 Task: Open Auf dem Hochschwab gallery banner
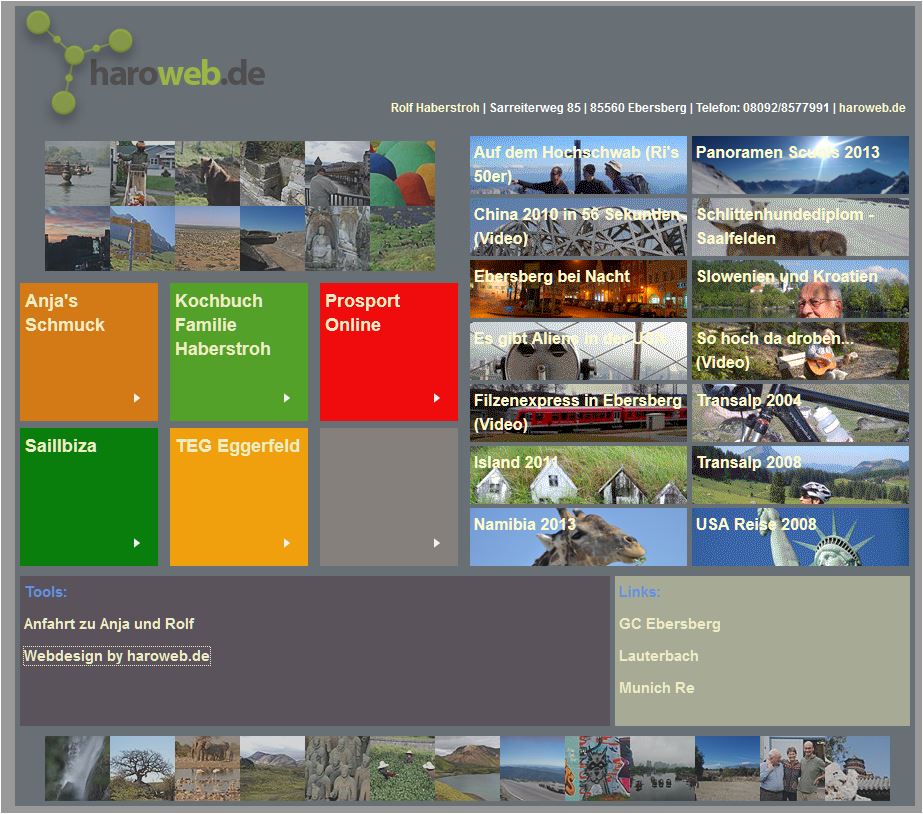pyautogui.click(x=578, y=165)
